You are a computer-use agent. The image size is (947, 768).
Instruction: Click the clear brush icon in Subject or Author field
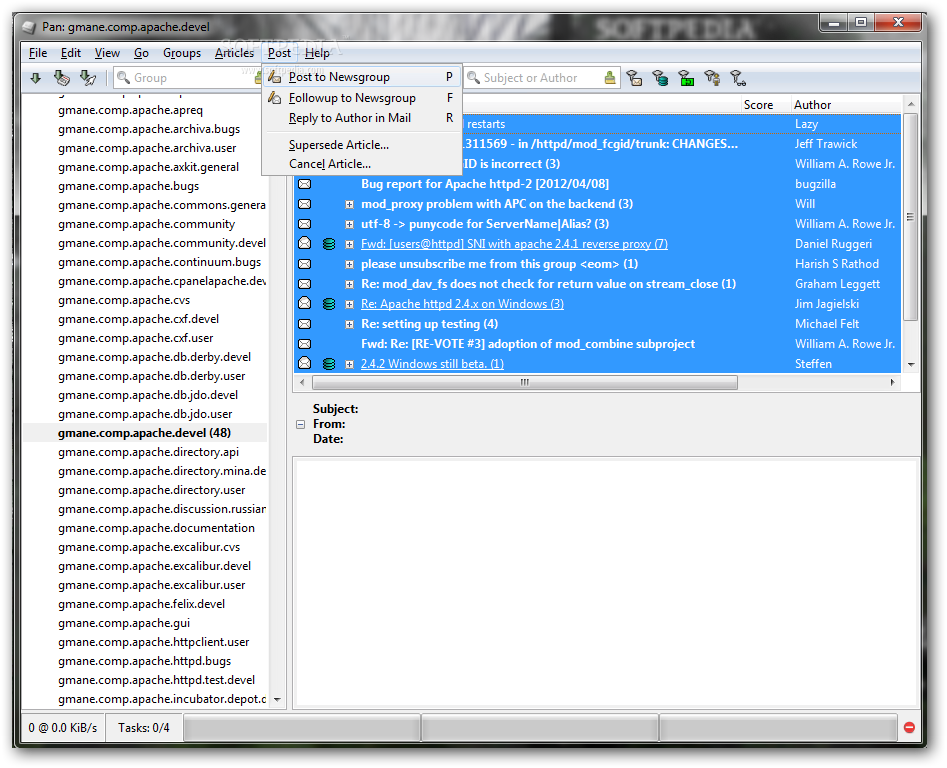click(x=610, y=78)
